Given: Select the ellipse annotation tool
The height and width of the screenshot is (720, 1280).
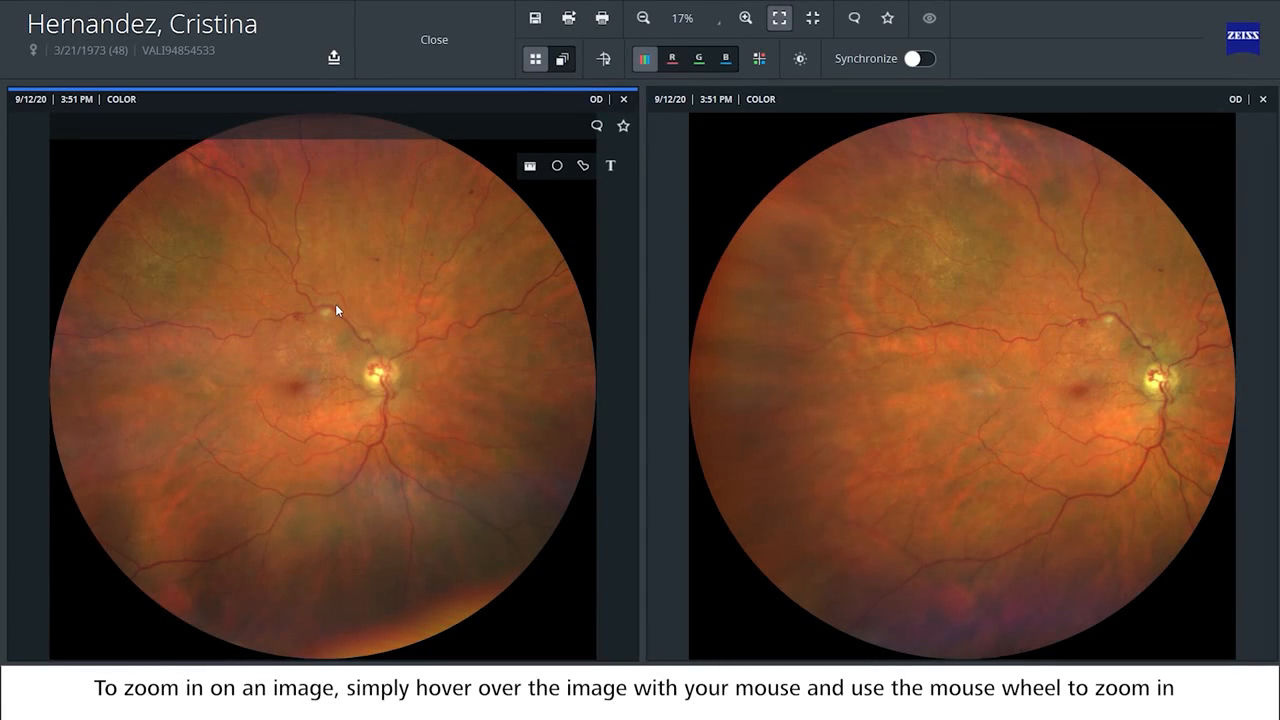Looking at the screenshot, I should (x=557, y=165).
